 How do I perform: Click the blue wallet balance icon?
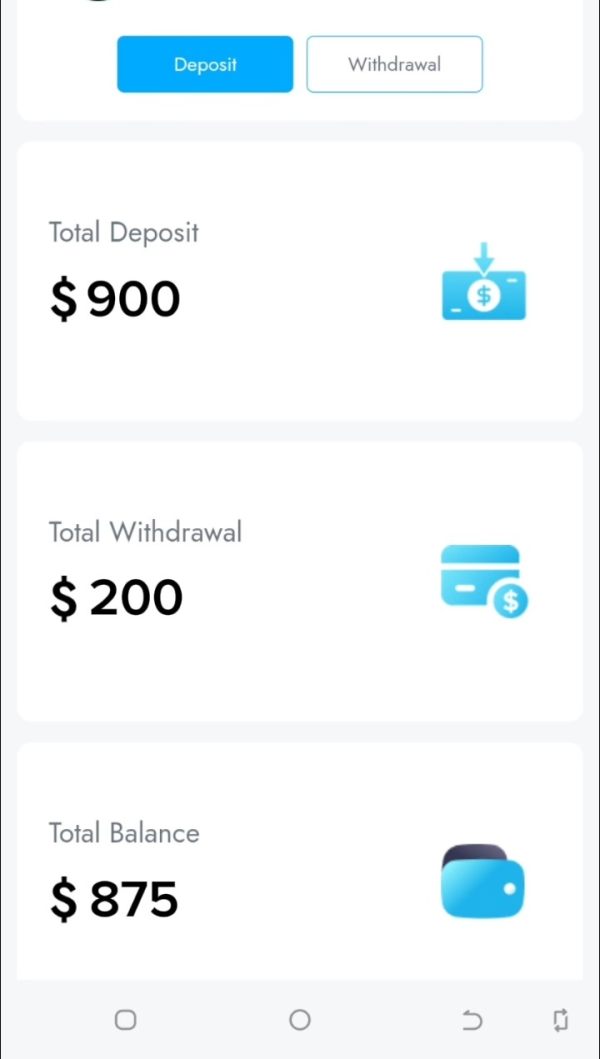(x=482, y=882)
